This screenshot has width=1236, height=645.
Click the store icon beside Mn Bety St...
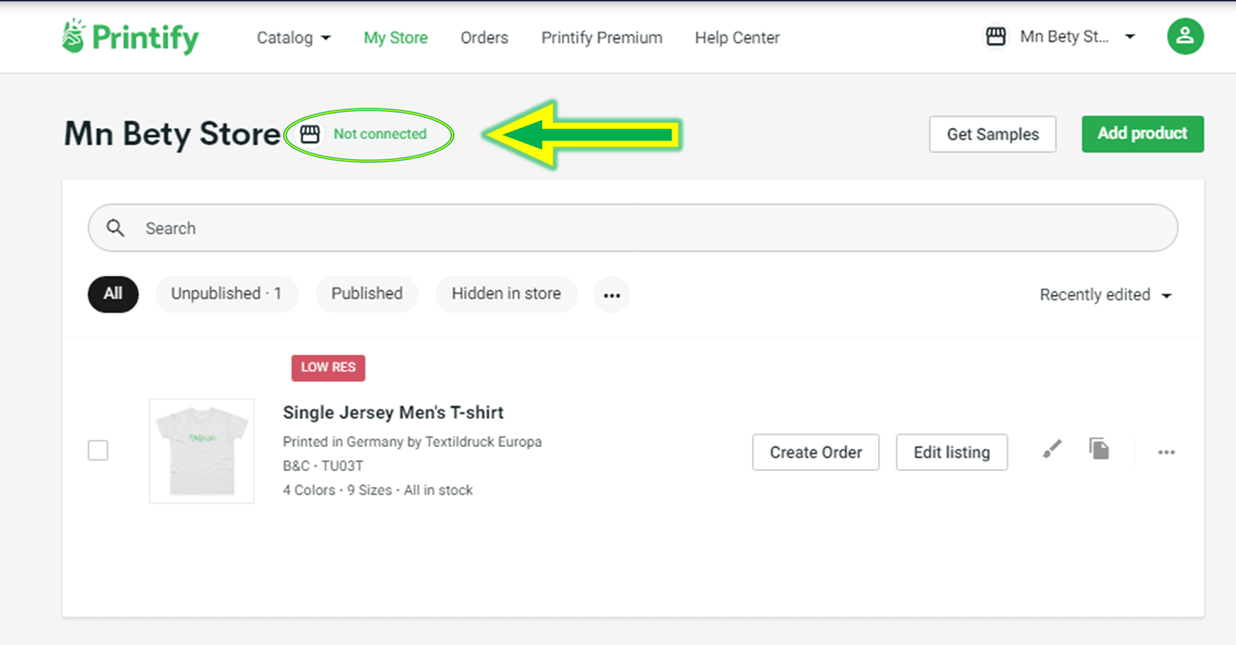[996, 37]
